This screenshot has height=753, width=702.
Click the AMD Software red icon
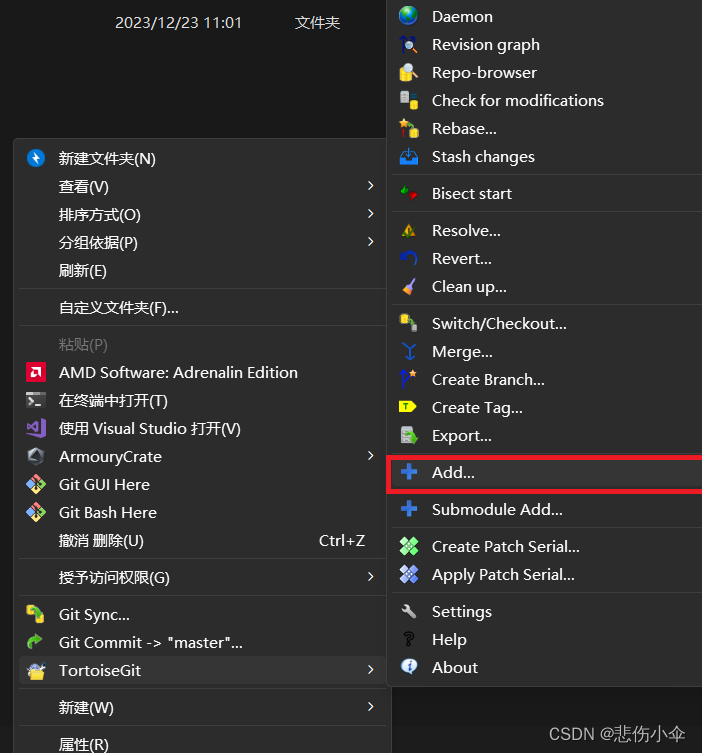(x=36, y=372)
